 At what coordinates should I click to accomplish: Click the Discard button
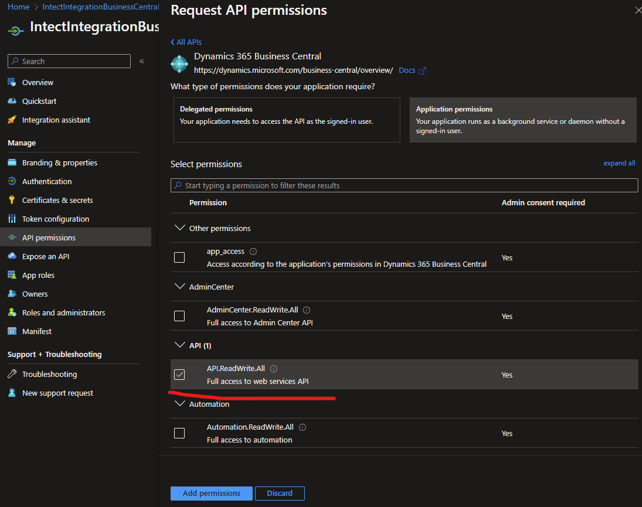280,493
